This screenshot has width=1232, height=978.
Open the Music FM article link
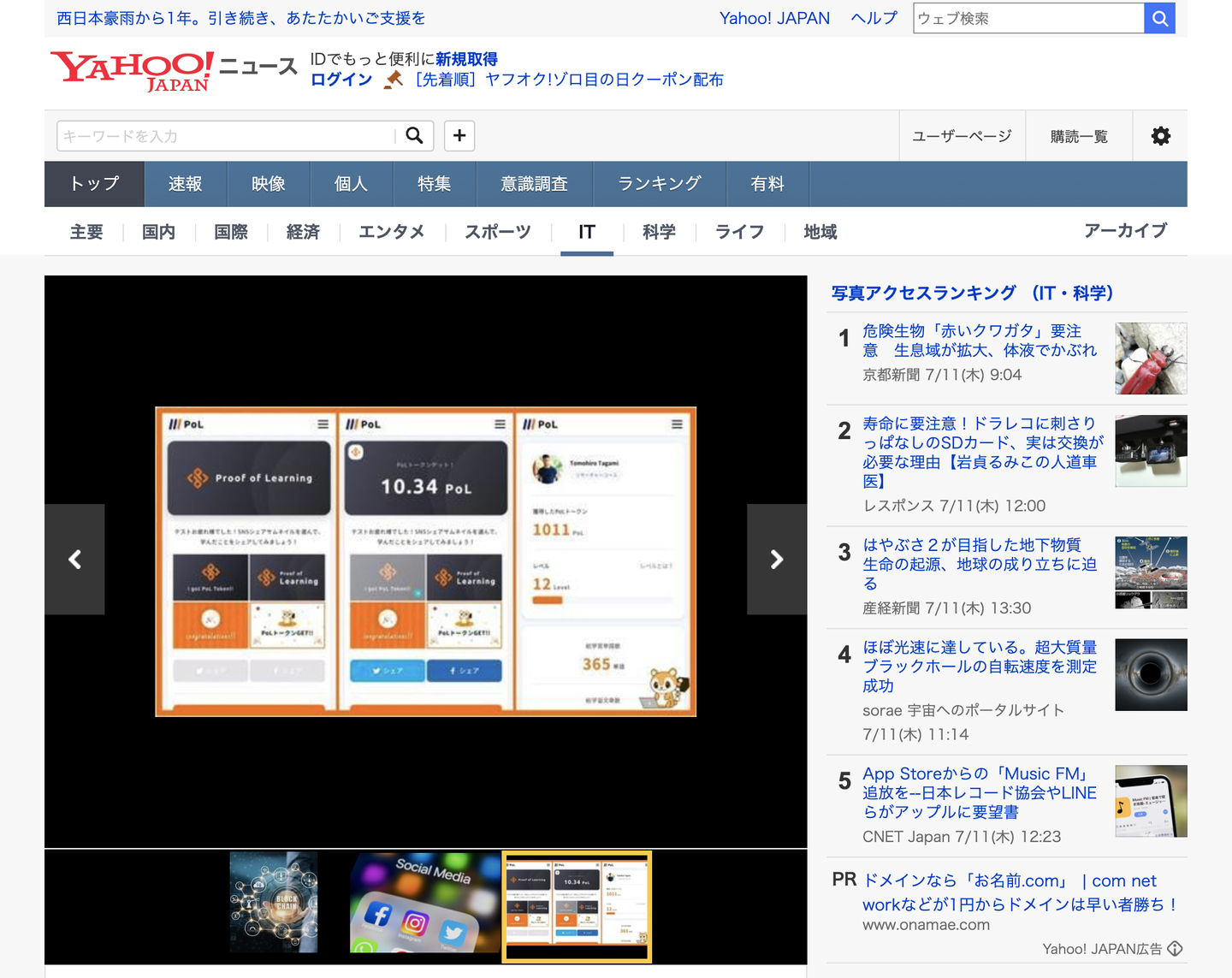(980, 792)
